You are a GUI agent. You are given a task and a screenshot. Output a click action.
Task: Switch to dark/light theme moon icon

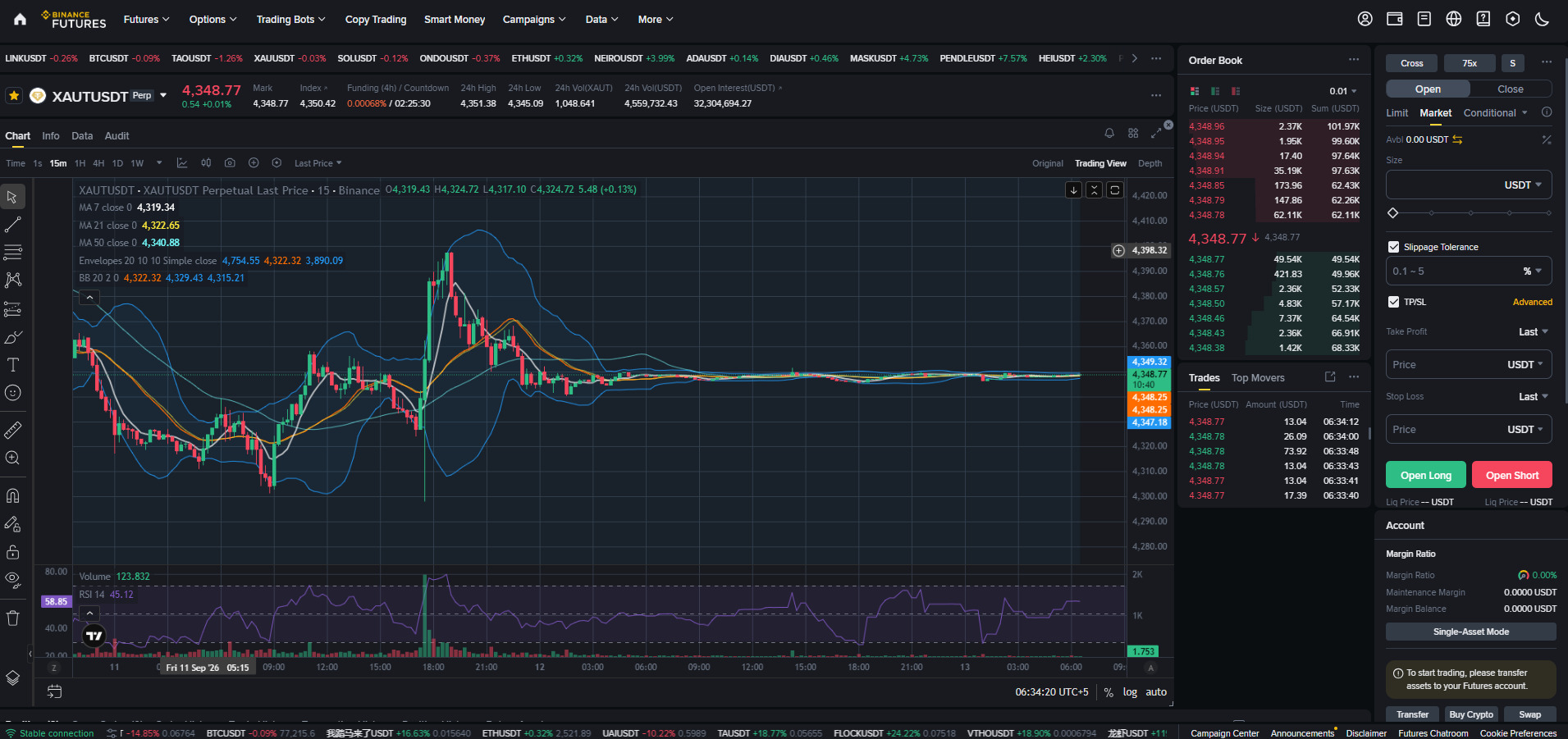pyautogui.click(x=1542, y=19)
